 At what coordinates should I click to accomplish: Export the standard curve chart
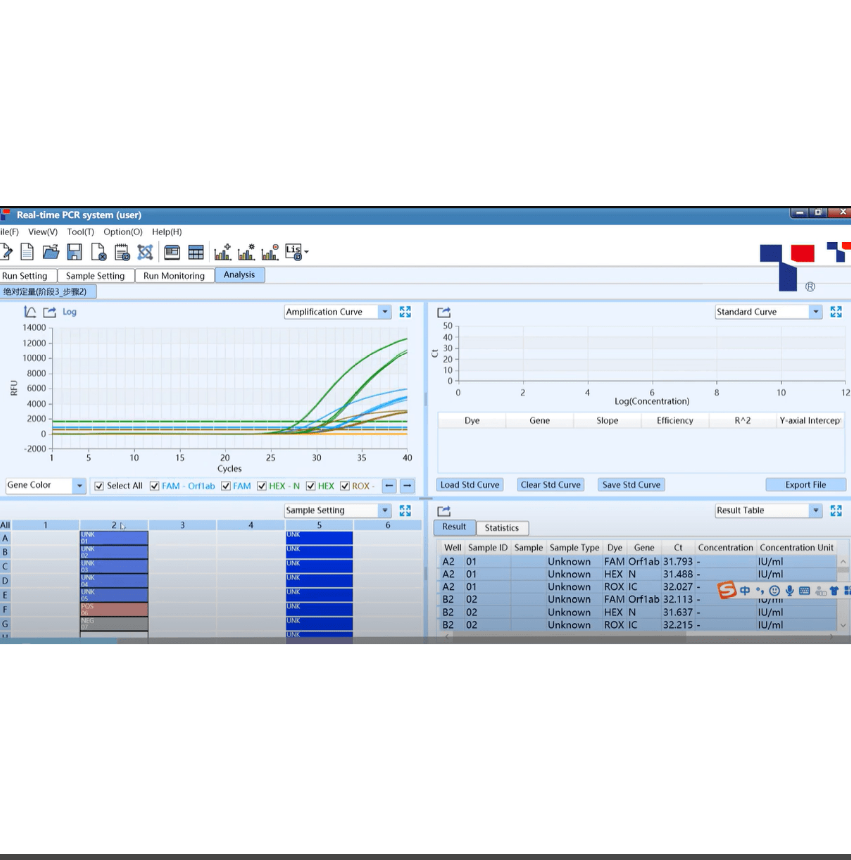(444, 312)
